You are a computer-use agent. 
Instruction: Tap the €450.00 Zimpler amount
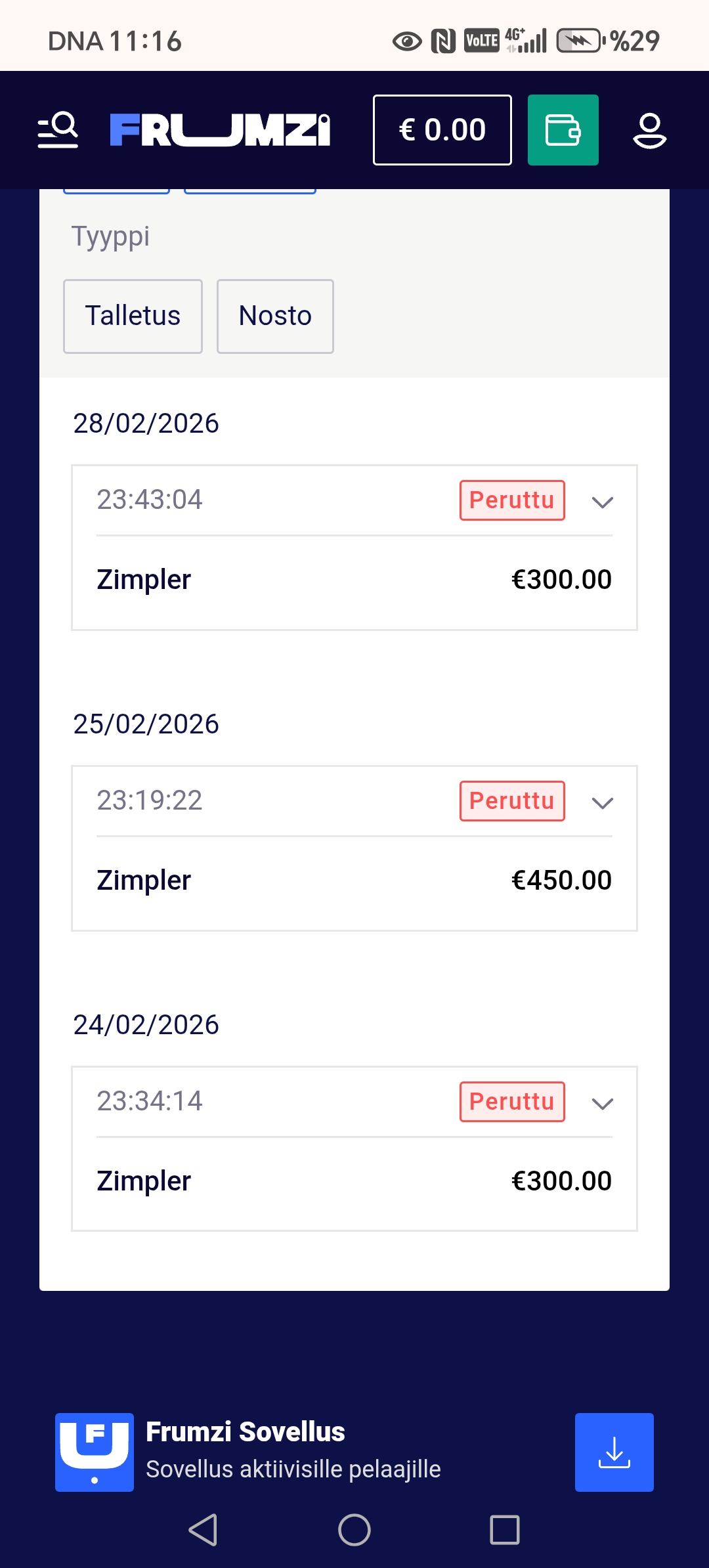pos(561,880)
